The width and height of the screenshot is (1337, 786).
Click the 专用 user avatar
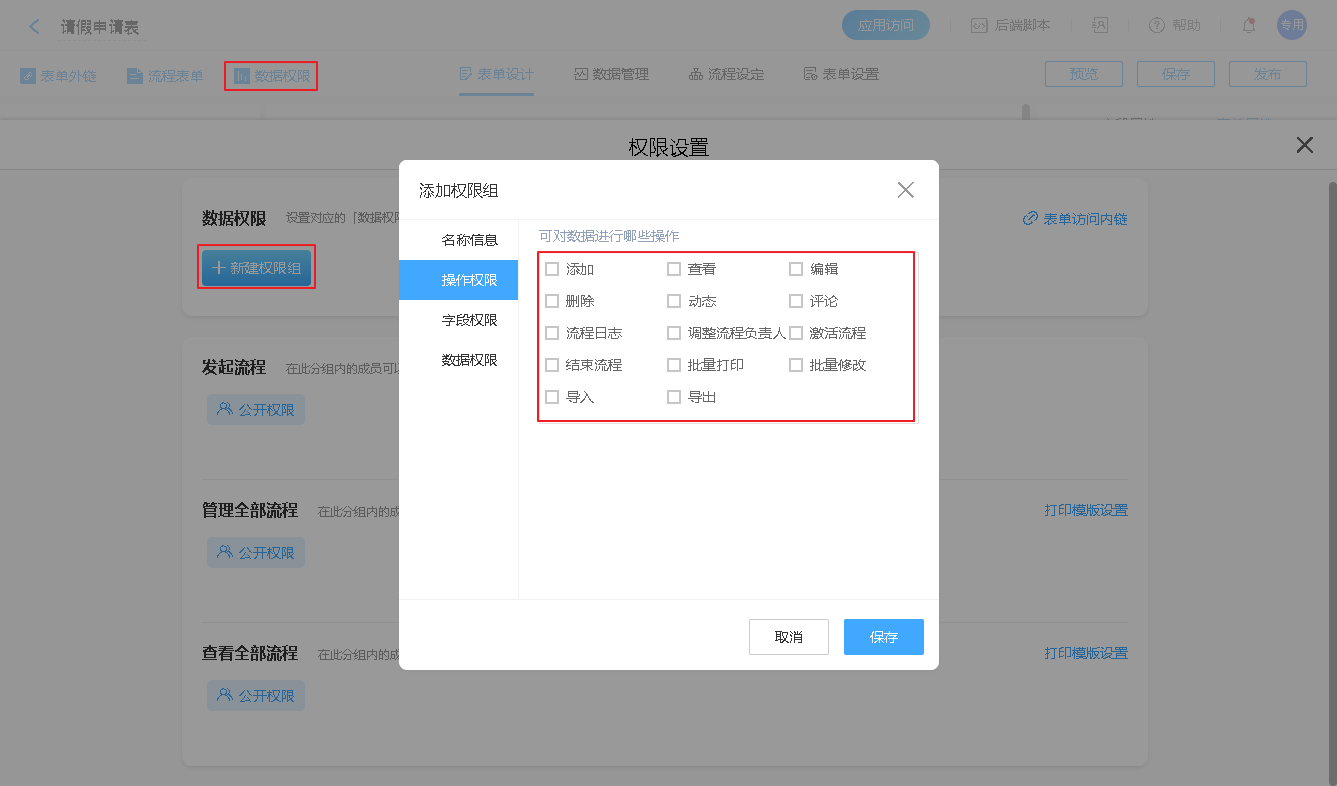[1291, 26]
